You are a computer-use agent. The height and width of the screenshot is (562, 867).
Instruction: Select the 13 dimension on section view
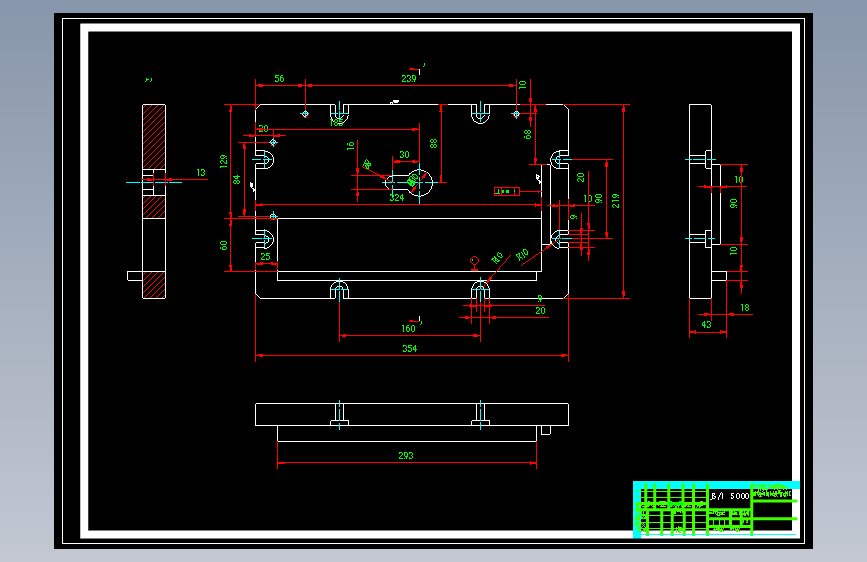point(201,173)
